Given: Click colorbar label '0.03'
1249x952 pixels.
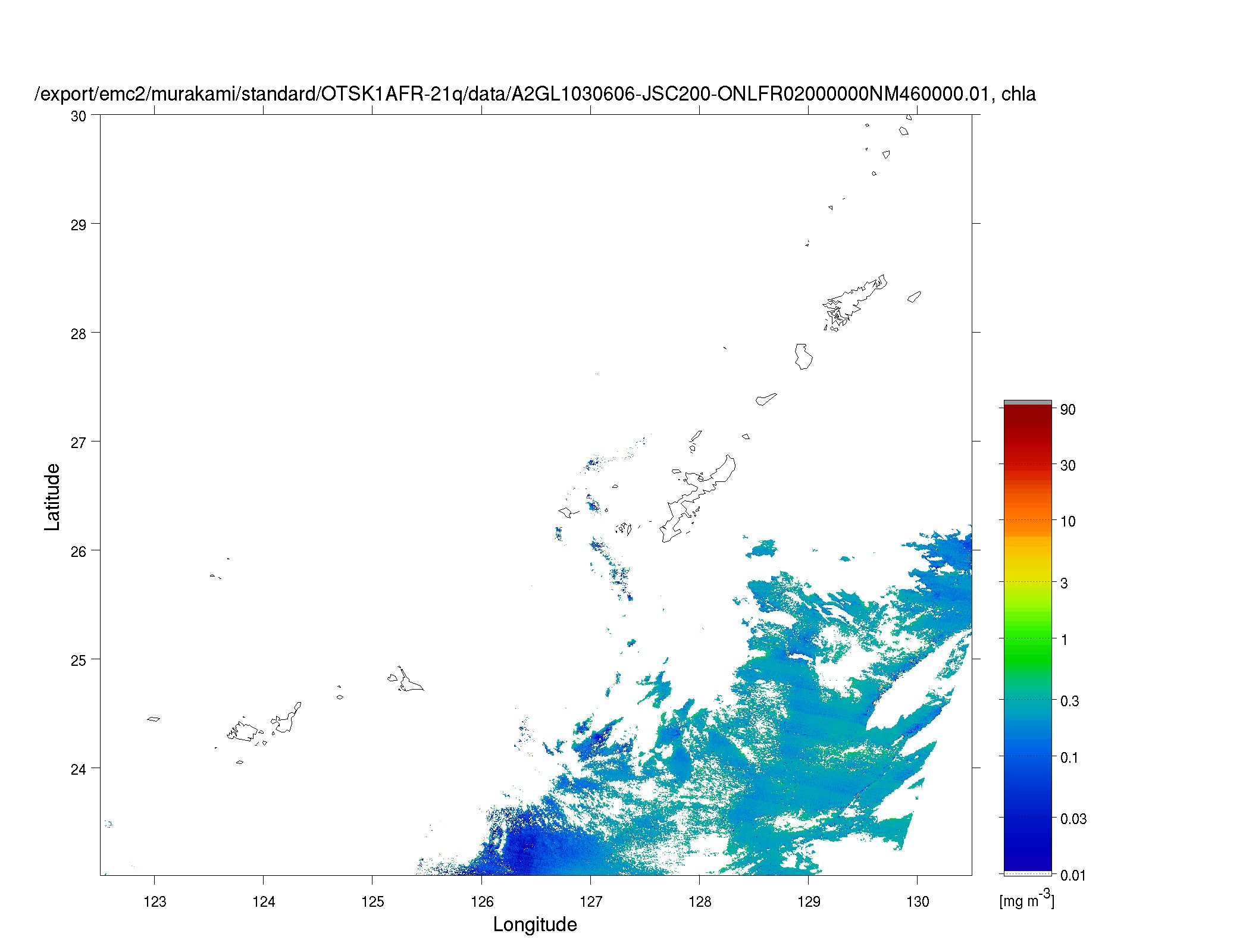Looking at the screenshot, I should click(1073, 819).
